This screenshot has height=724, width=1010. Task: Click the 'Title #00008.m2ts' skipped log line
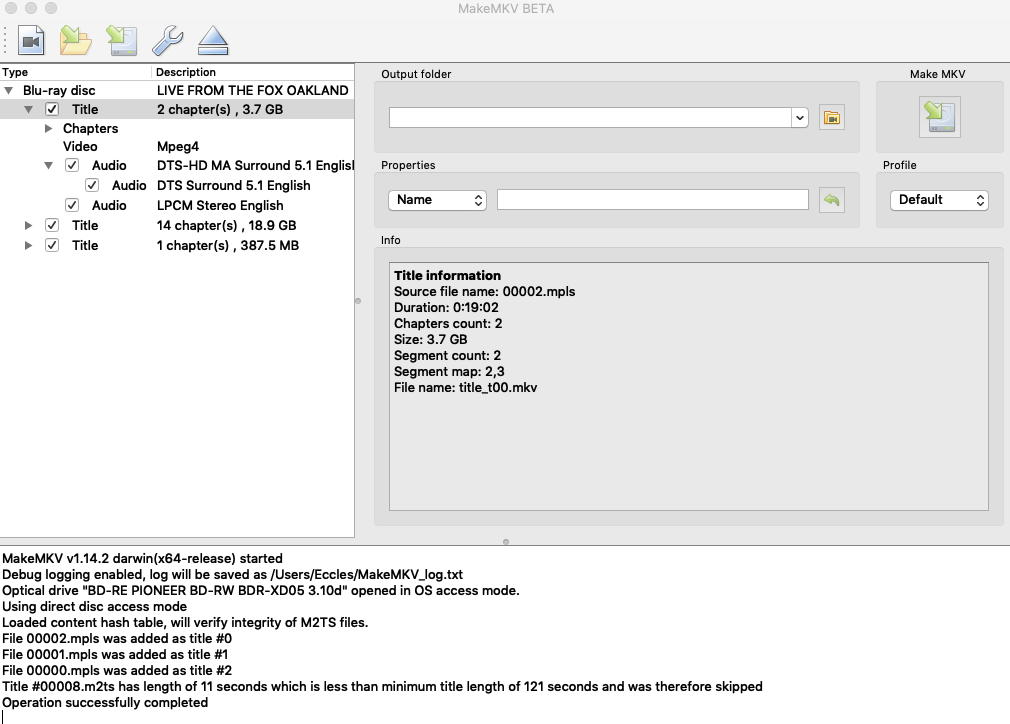pos(383,687)
